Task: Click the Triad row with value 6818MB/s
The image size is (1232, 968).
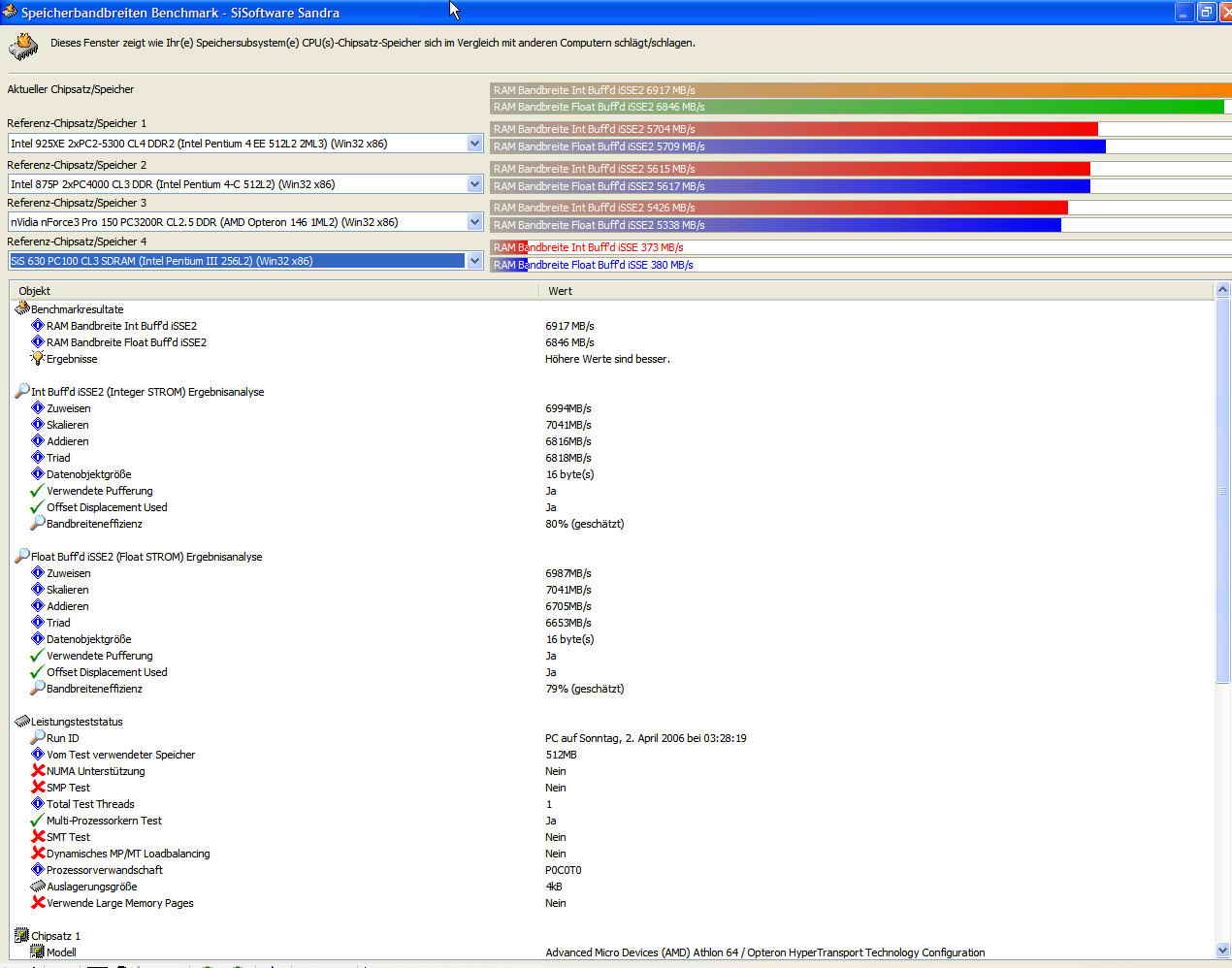Action: (x=611, y=458)
